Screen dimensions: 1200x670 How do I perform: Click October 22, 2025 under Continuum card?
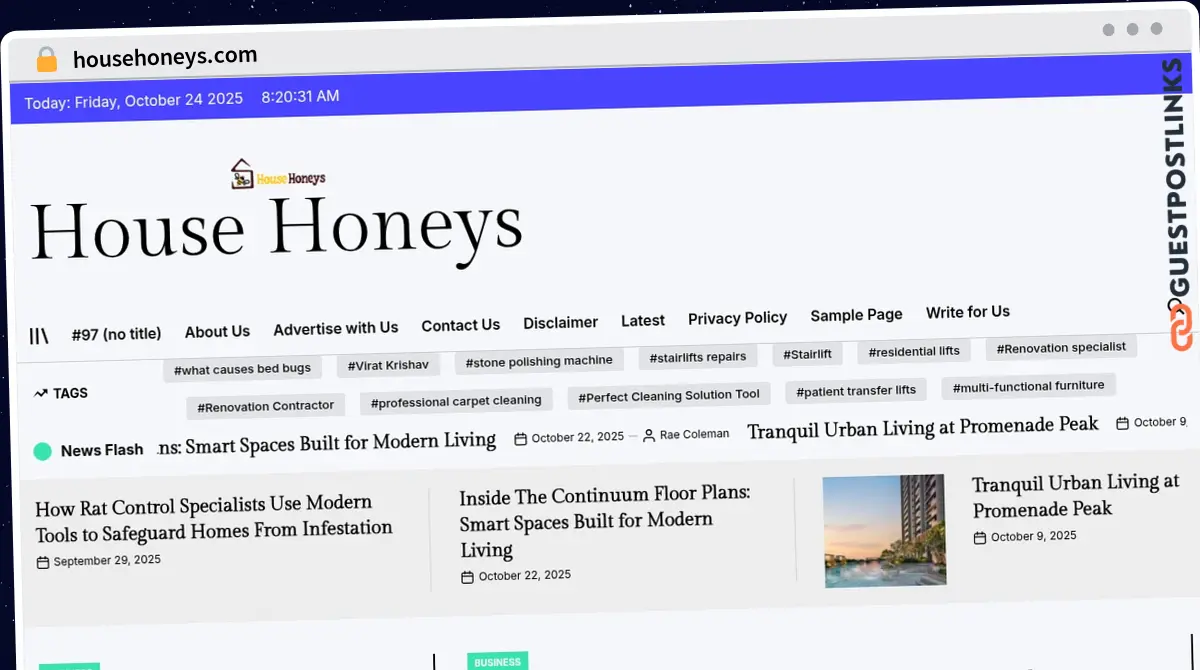(x=525, y=576)
